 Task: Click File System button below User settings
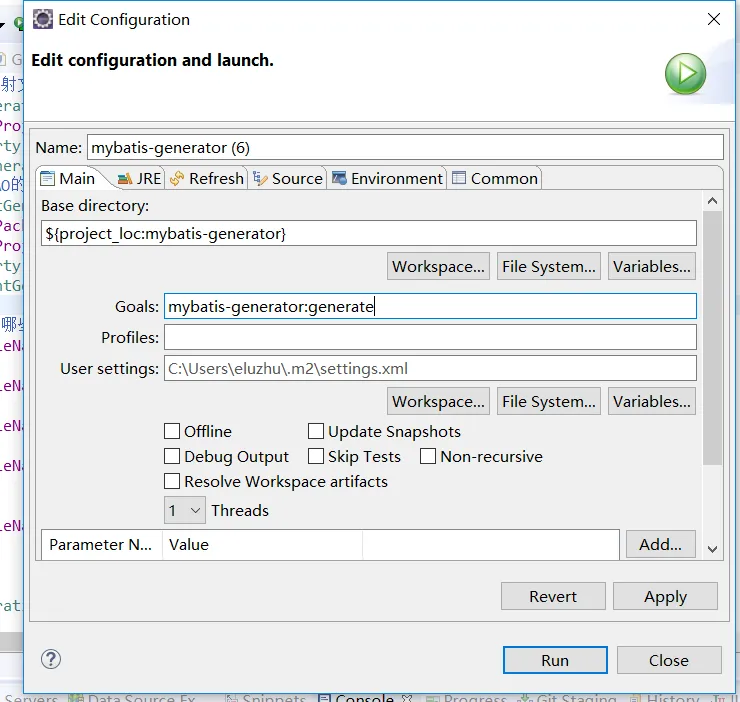549,401
